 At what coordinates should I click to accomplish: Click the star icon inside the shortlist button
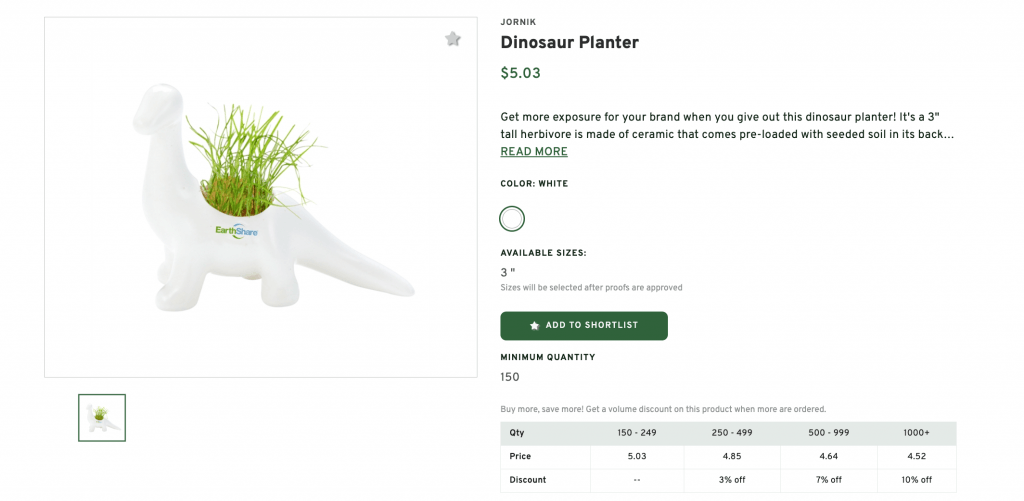(534, 326)
